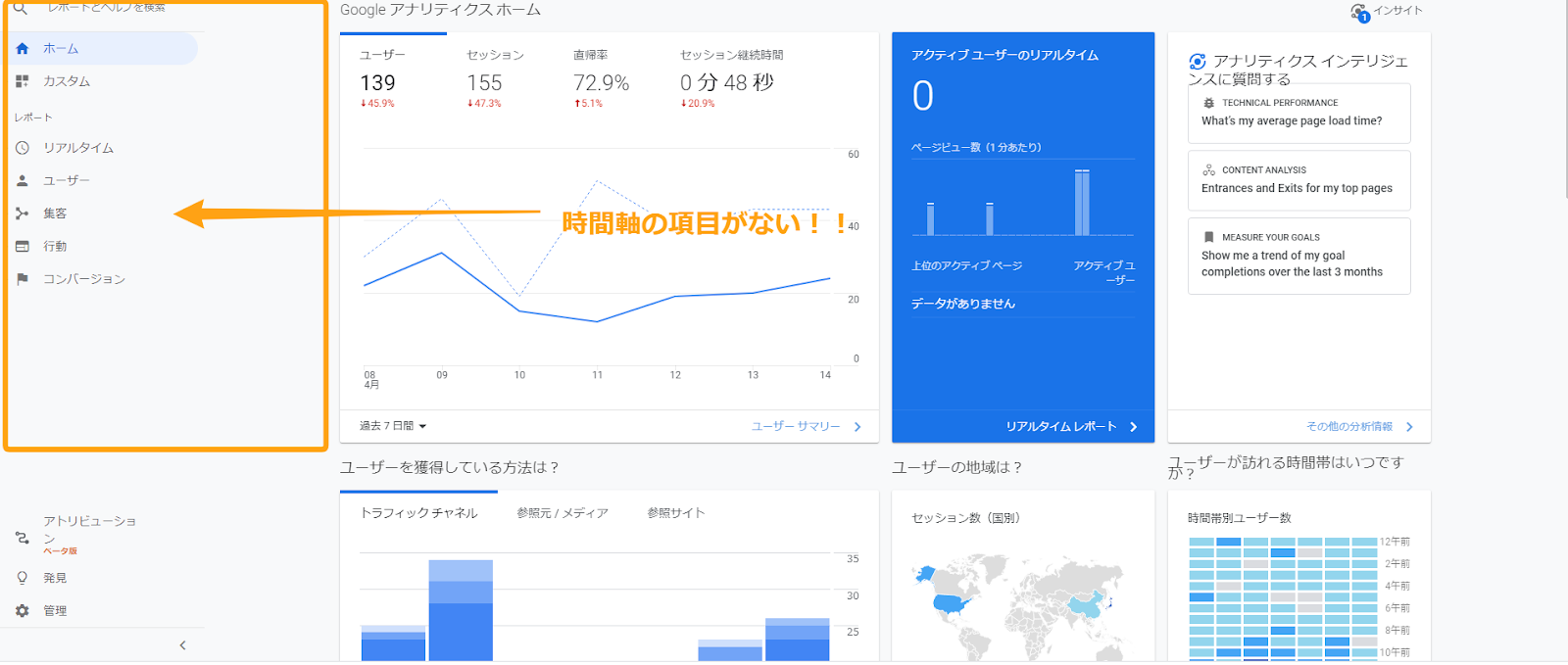Click the ユーザーを獲得している方法は？ heading
1568x665 pixels.
point(449,467)
